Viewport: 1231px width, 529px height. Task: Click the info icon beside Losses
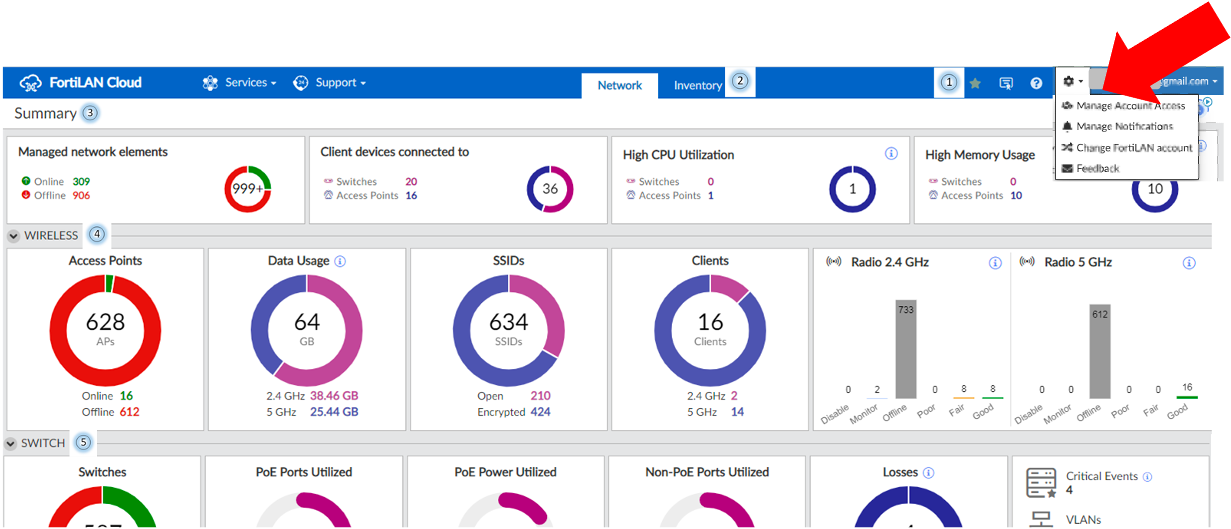[x=928, y=473]
